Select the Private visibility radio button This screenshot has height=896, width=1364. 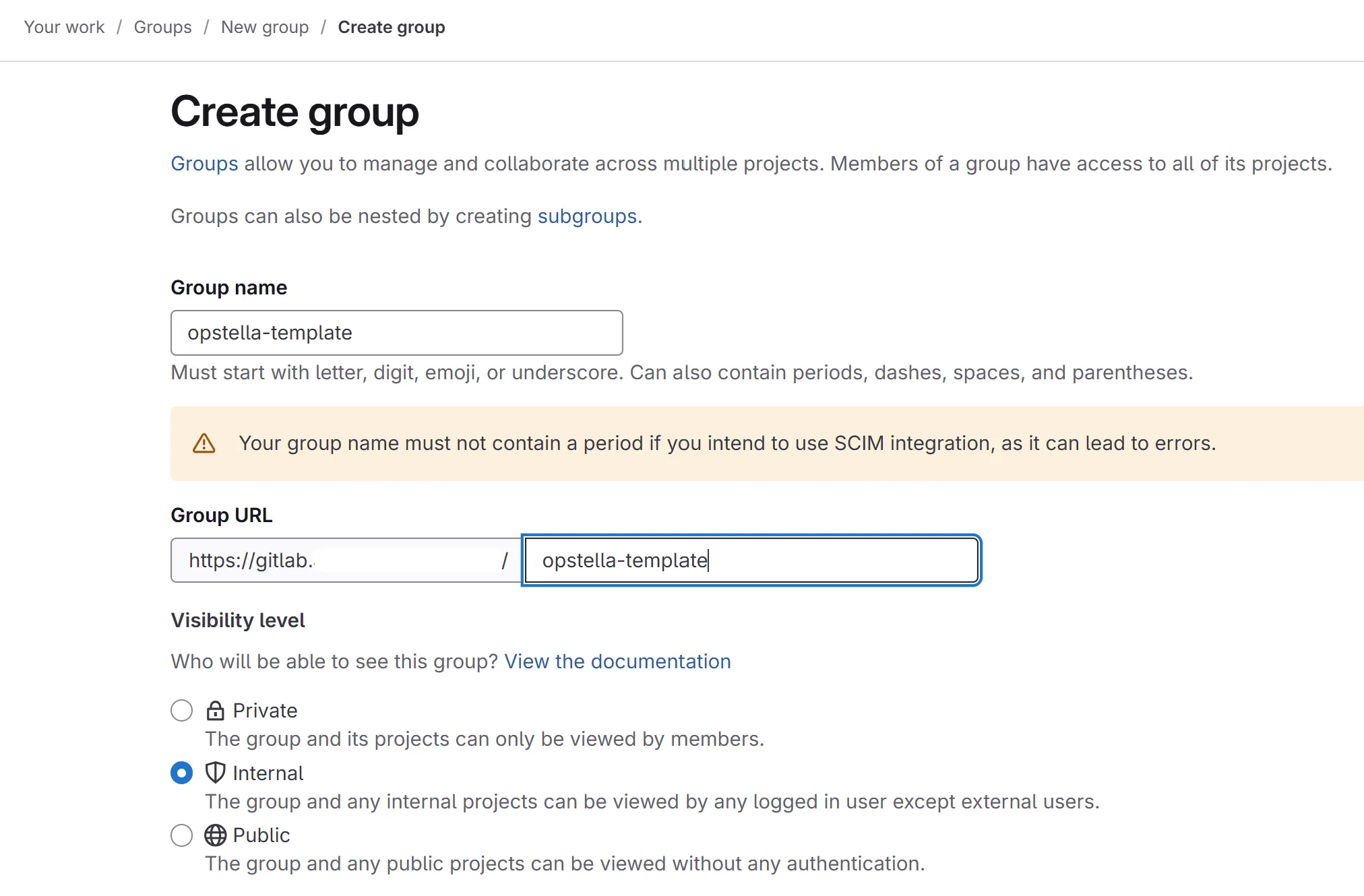coord(181,710)
